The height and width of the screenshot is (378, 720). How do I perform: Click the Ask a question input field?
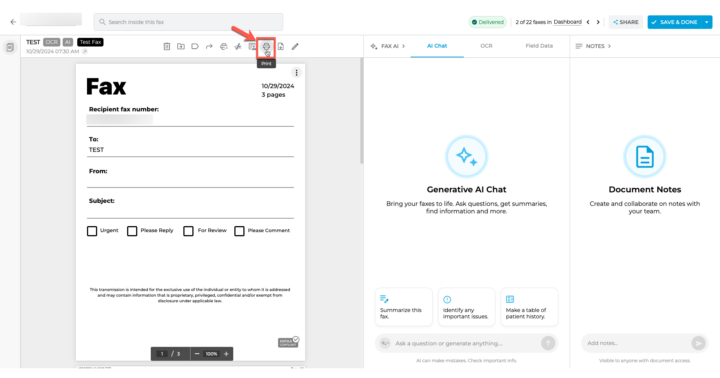point(466,343)
